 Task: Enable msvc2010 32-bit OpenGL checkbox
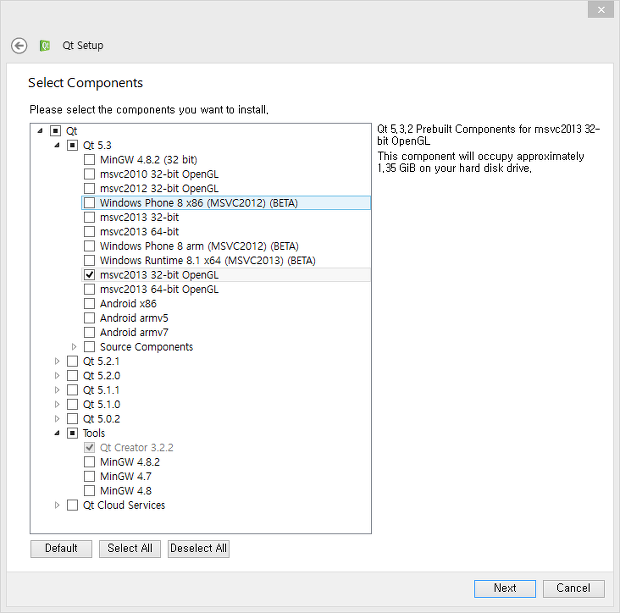[x=89, y=174]
